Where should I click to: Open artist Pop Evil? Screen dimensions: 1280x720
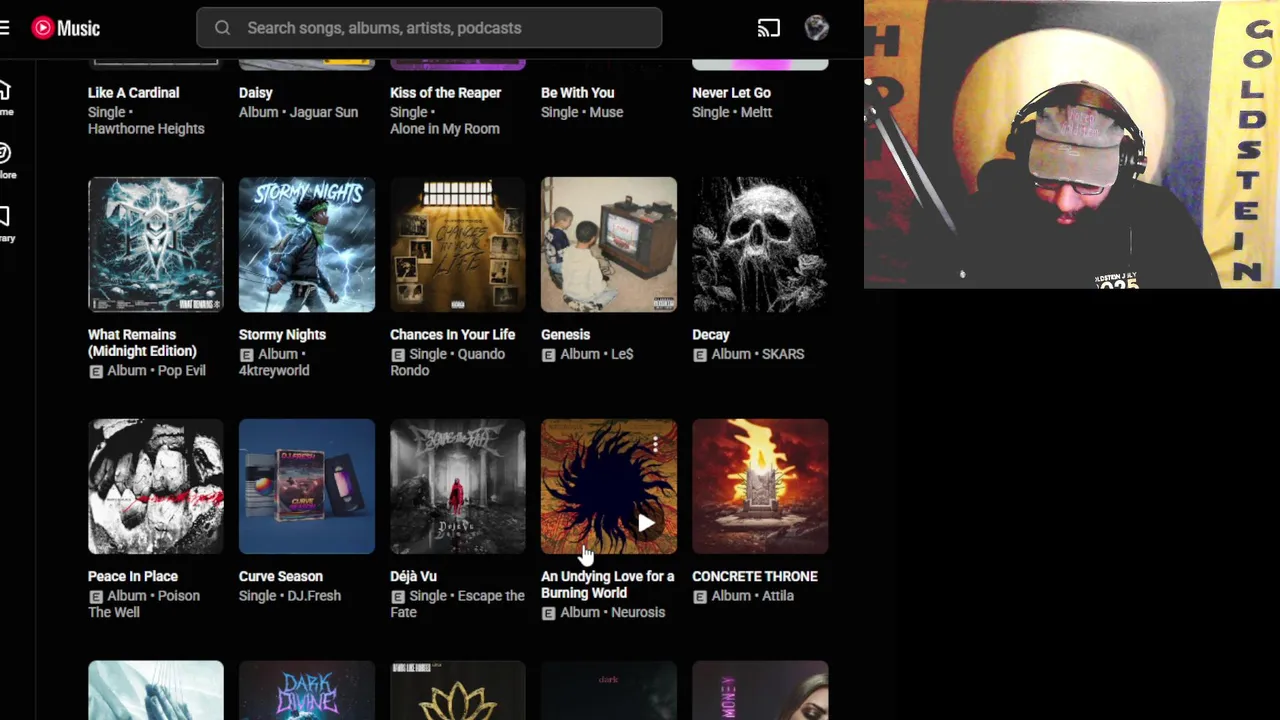(181, 370)
